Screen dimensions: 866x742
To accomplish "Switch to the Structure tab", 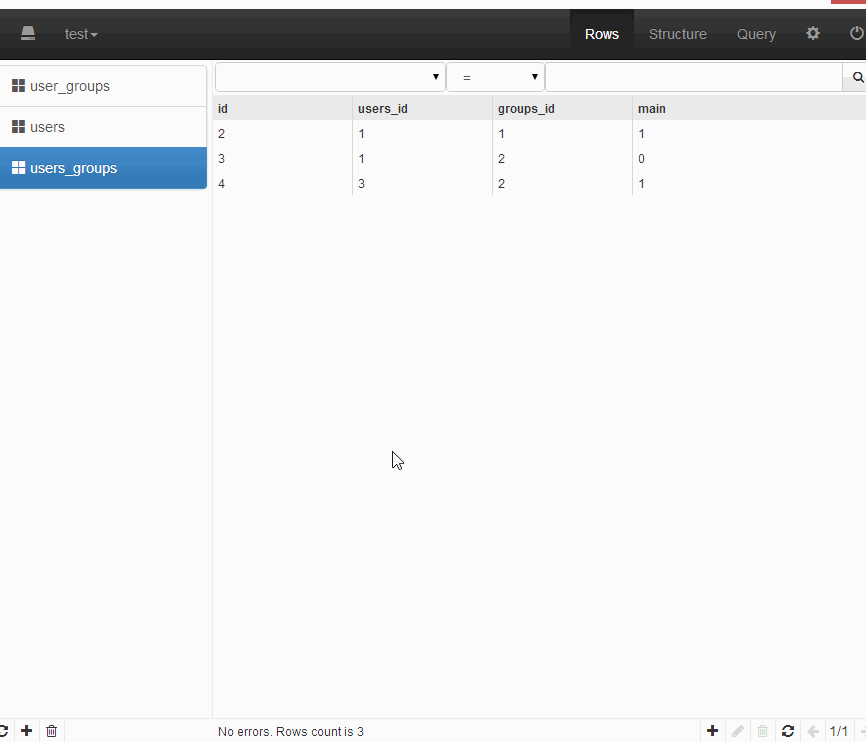I will coord(678,34).
